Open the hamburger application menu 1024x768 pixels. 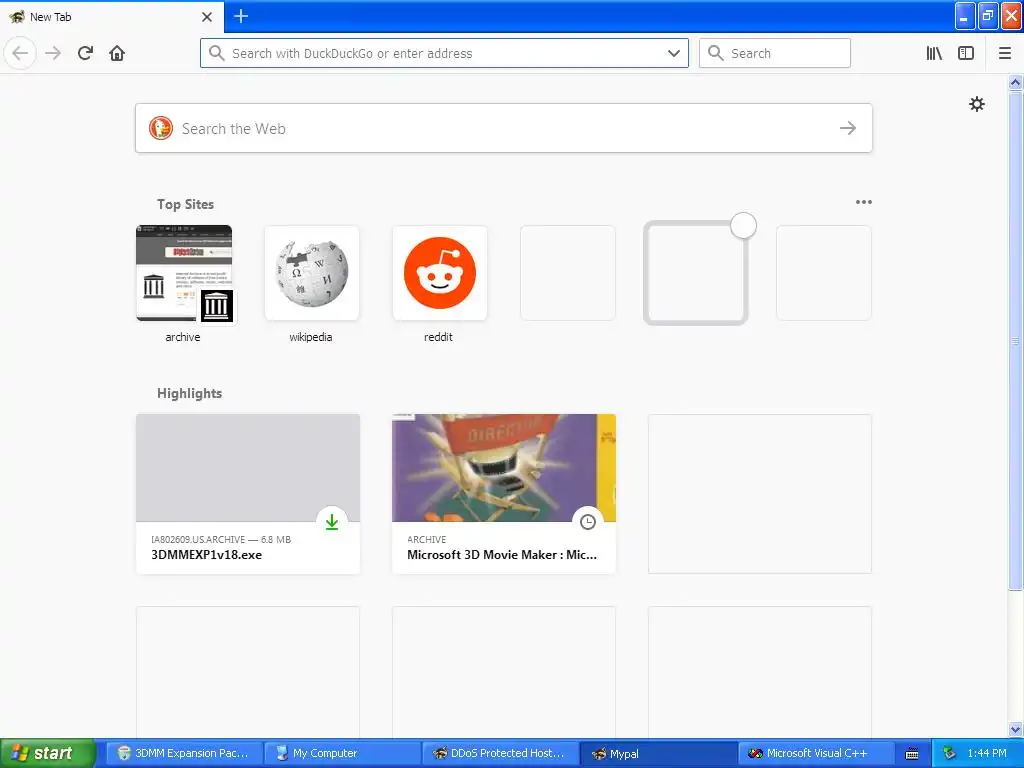tap(1005, 53)
